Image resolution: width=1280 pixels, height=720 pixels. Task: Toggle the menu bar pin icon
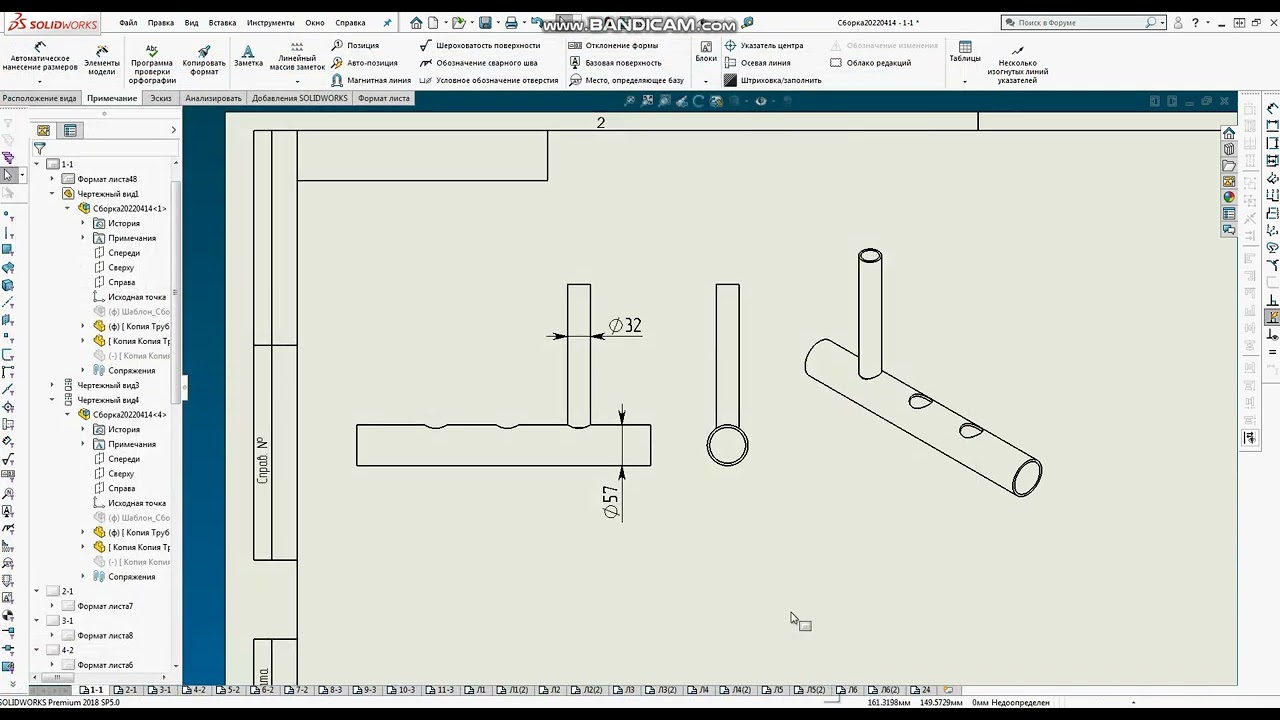[x=387, y=22]
